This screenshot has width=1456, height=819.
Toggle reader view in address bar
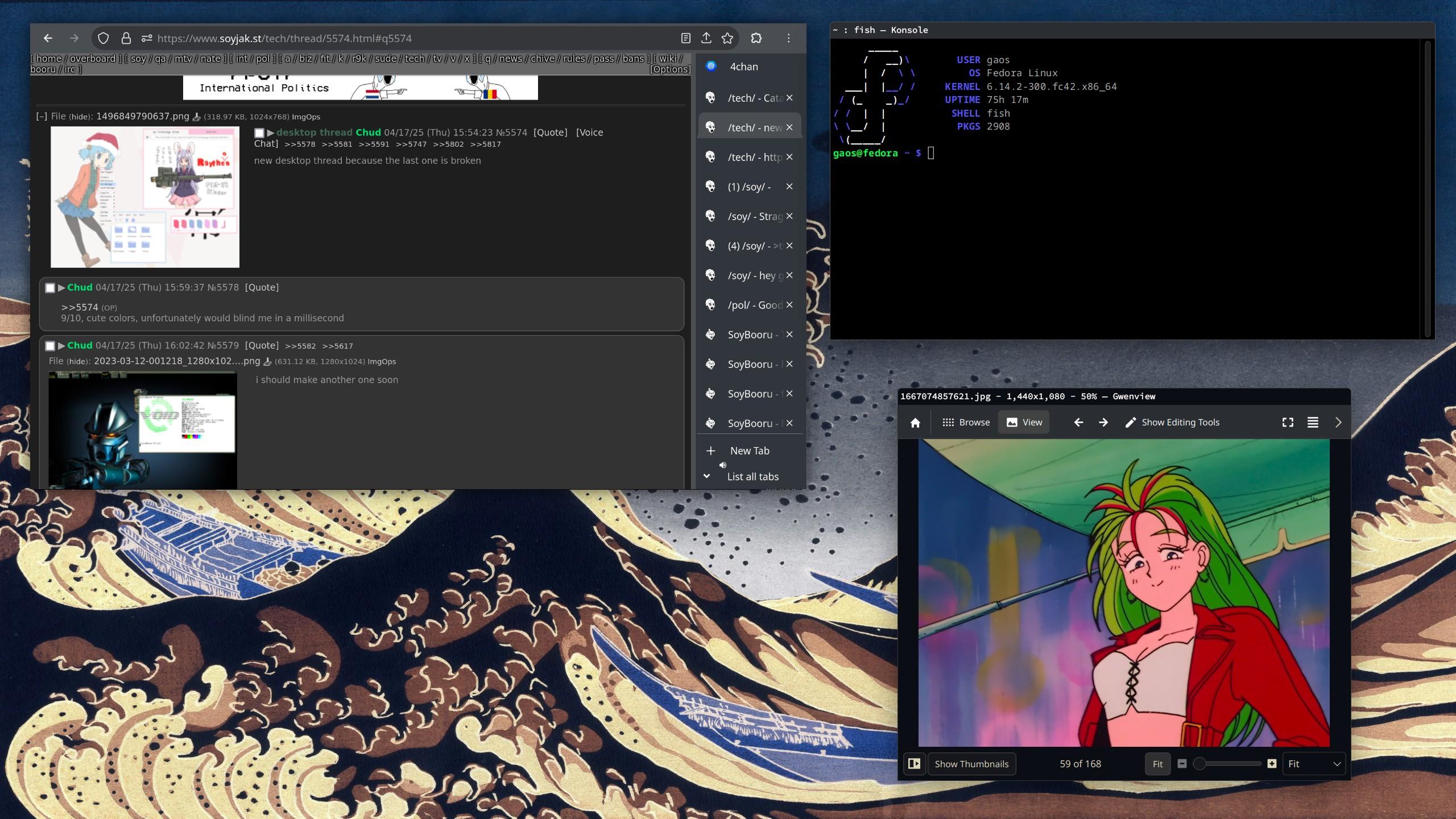point(686,38)
